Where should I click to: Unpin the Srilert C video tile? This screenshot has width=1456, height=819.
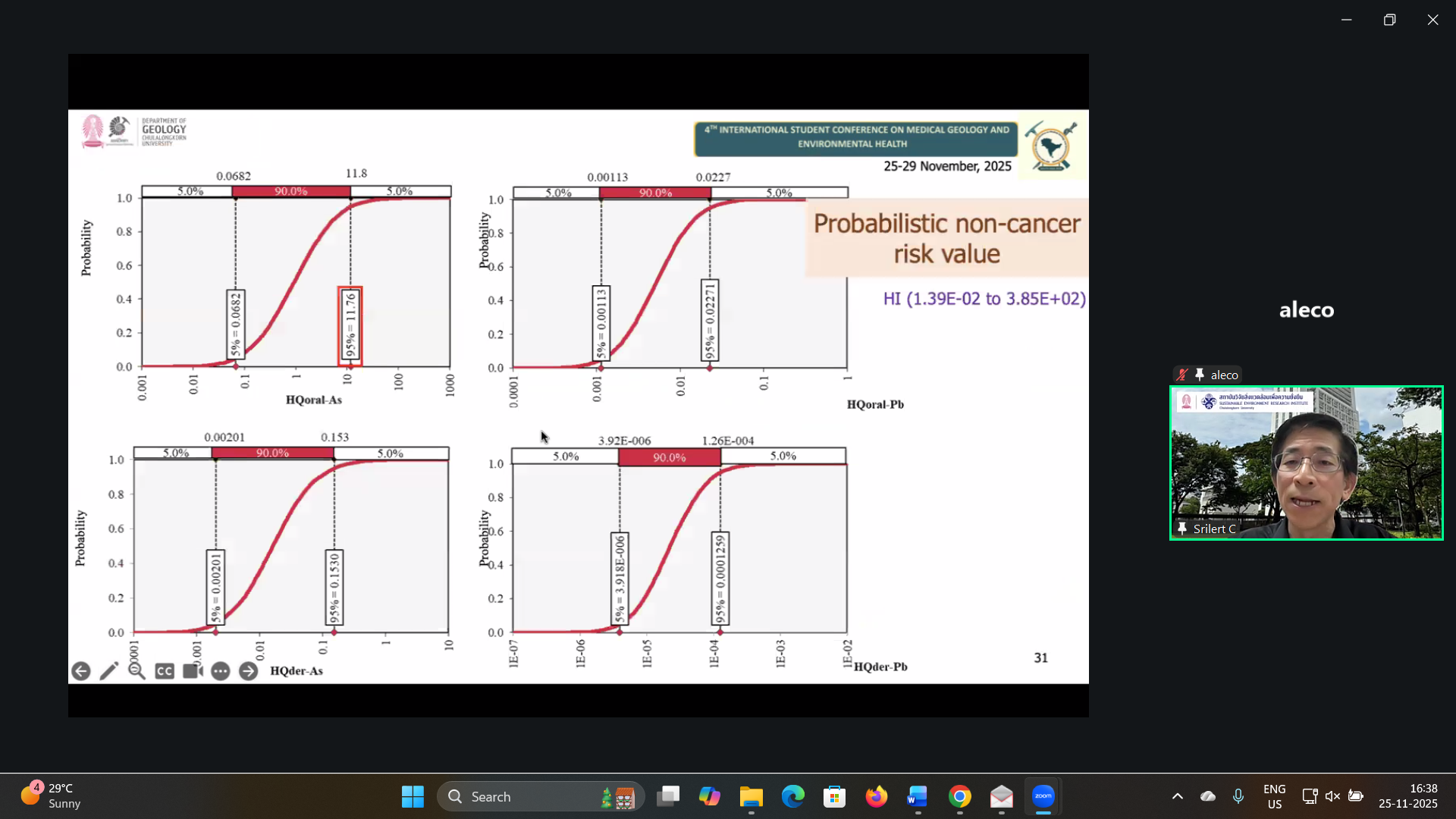pos(1181,529)
